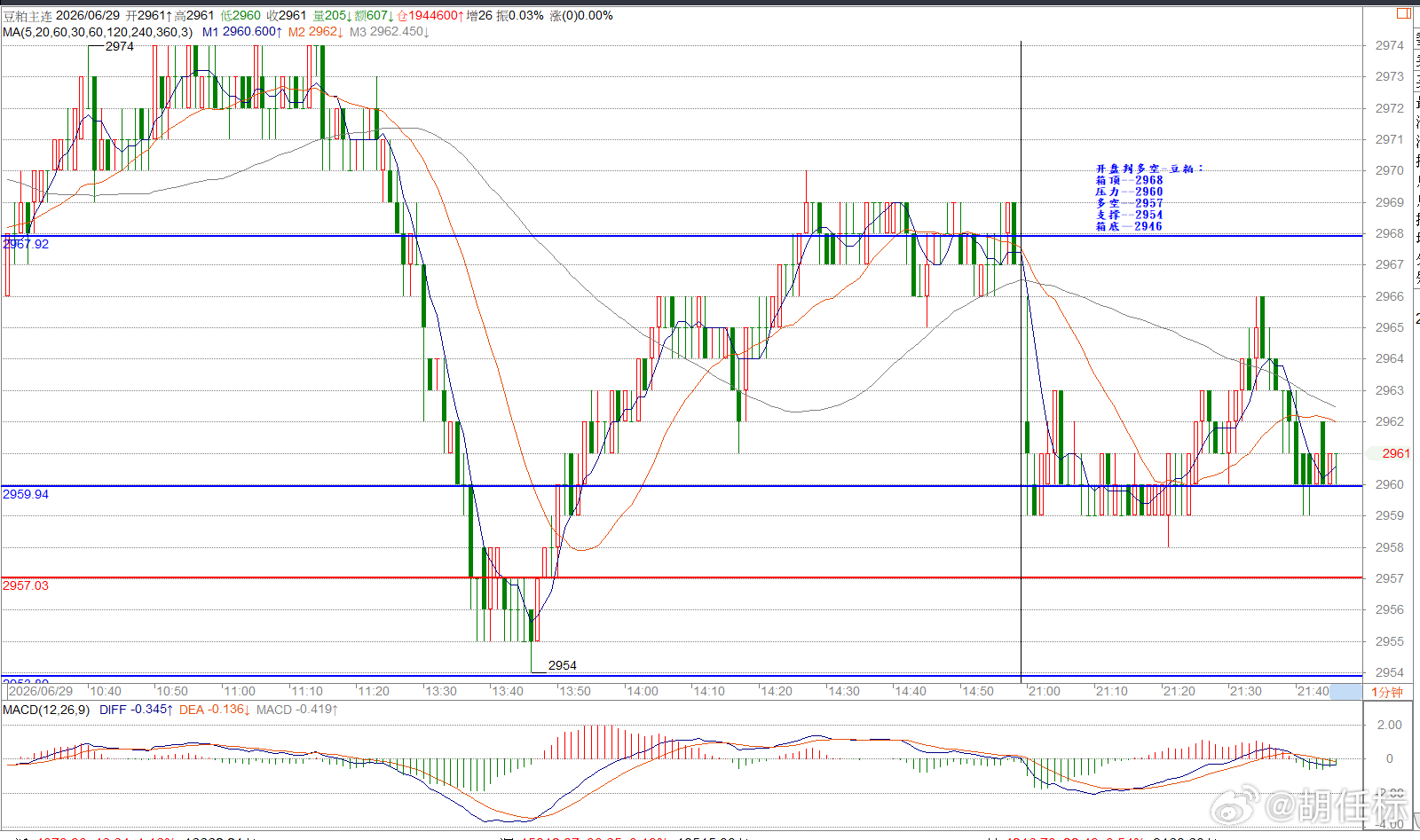Click the M1 2960.600 moving average value
Screen dimensions: 1420x840
coord(242,32)
